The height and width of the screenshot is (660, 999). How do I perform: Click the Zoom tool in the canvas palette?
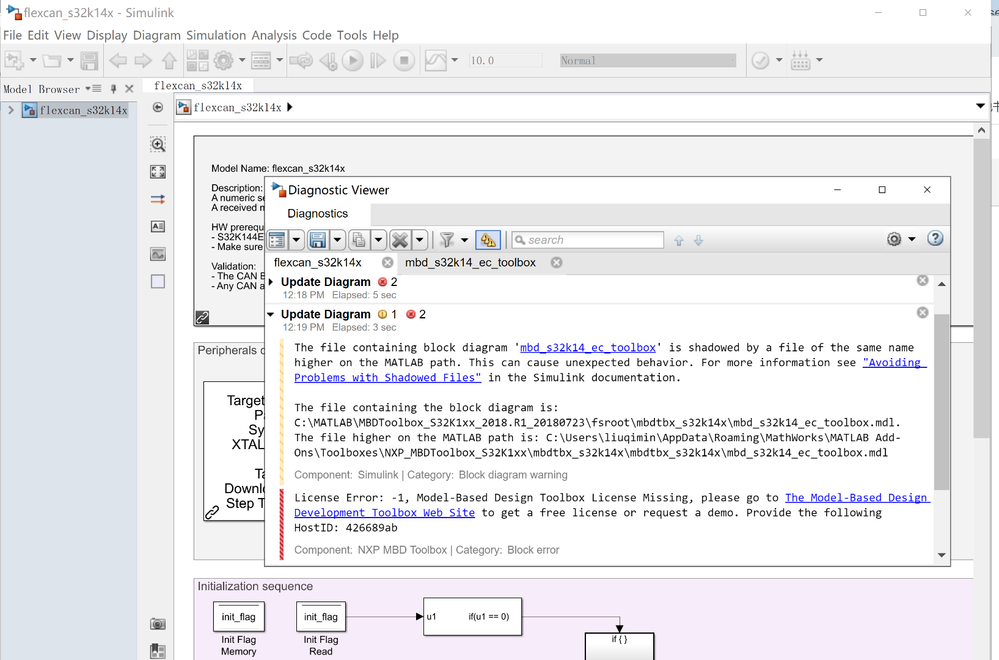click(158, 145)
